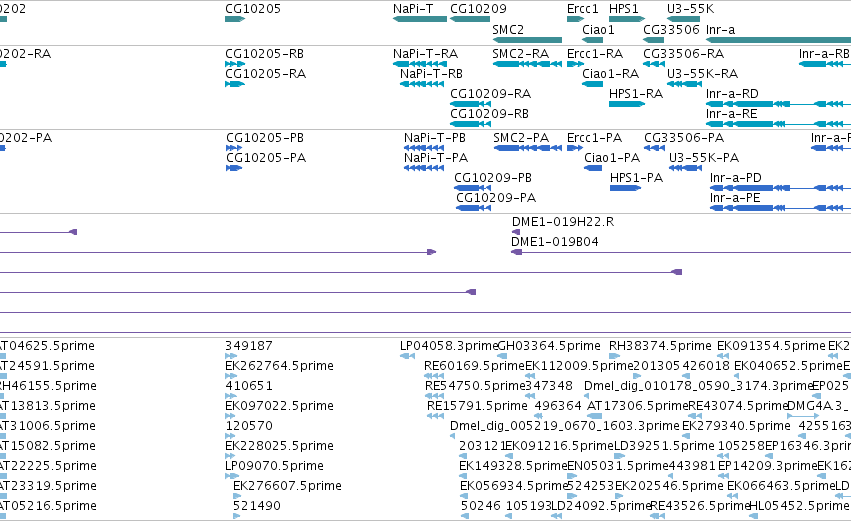Select the HPS1-RA transcript label
Screen dimensions: 851x521
[636, 94]
